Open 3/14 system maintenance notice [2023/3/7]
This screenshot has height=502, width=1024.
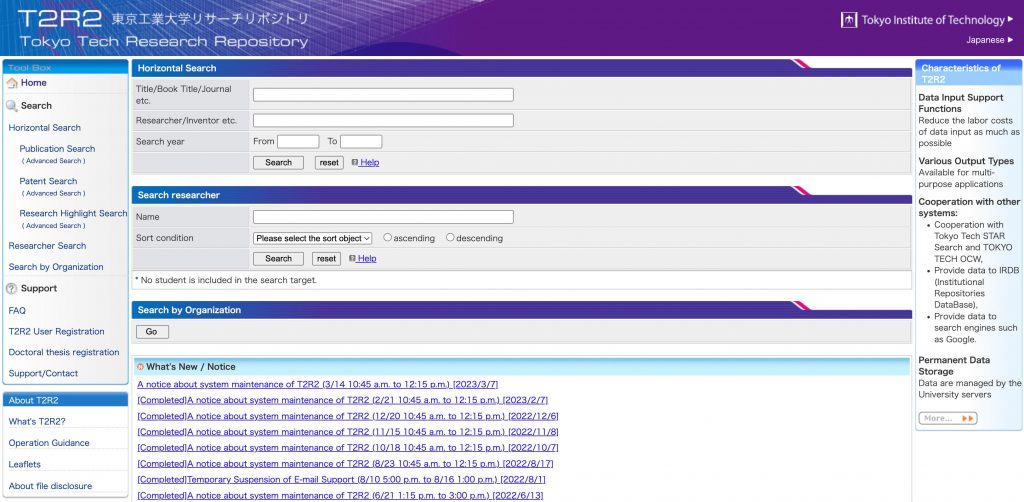click(318, 384)
